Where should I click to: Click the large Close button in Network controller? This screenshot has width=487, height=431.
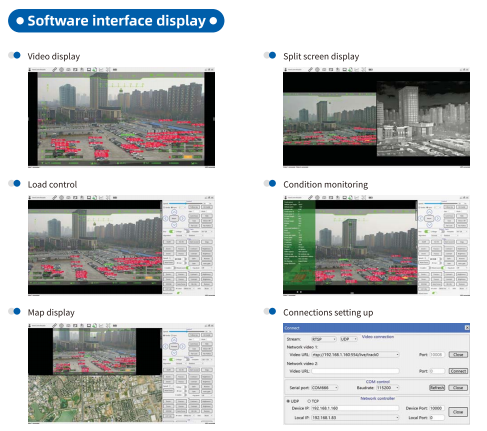tap(458, 412)
